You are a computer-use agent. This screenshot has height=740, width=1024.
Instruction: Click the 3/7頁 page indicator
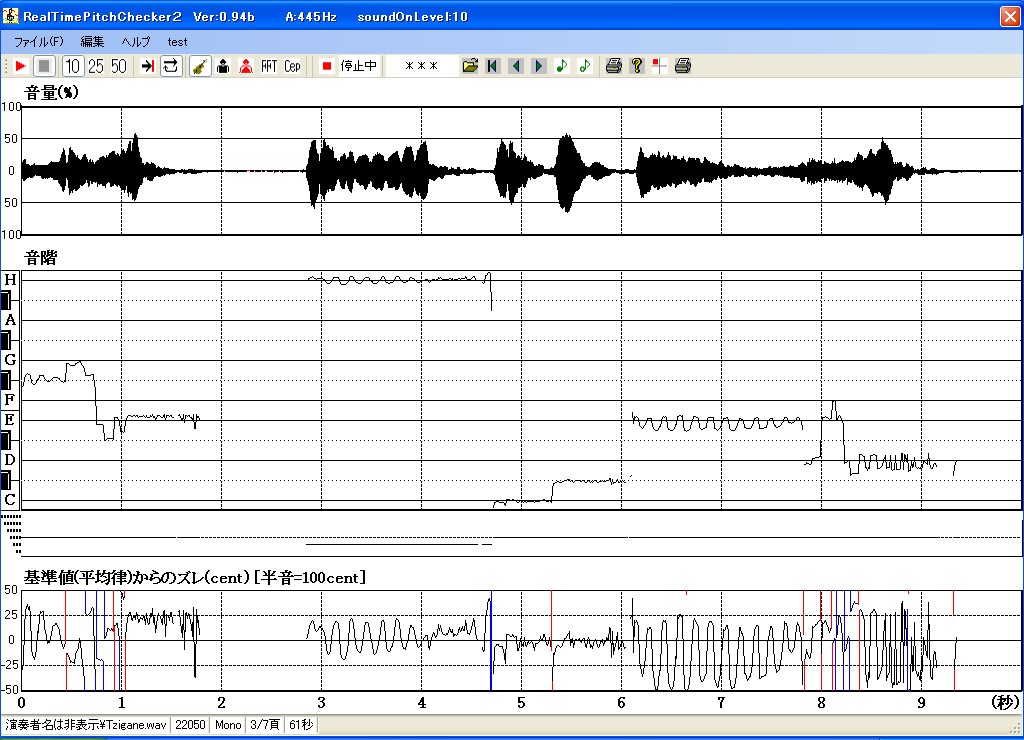coord(265,724)
